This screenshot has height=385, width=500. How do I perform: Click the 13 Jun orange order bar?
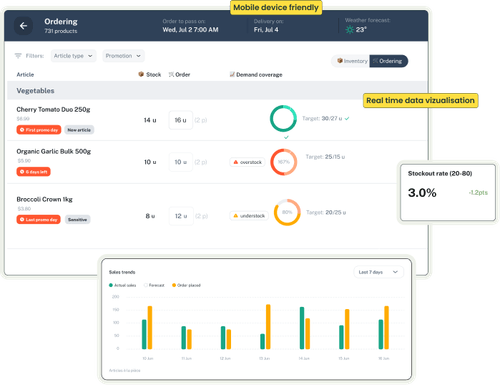(268, 327)
